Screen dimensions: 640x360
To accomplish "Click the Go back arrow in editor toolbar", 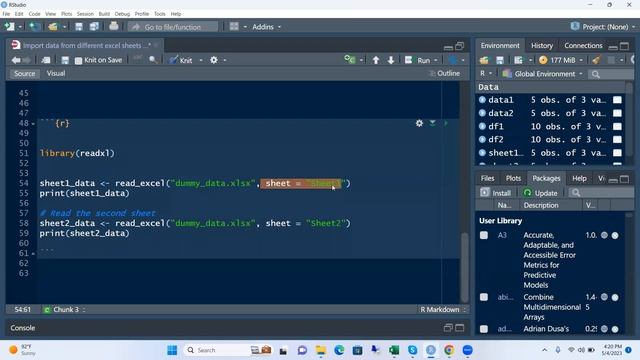I will pos(16,60).
